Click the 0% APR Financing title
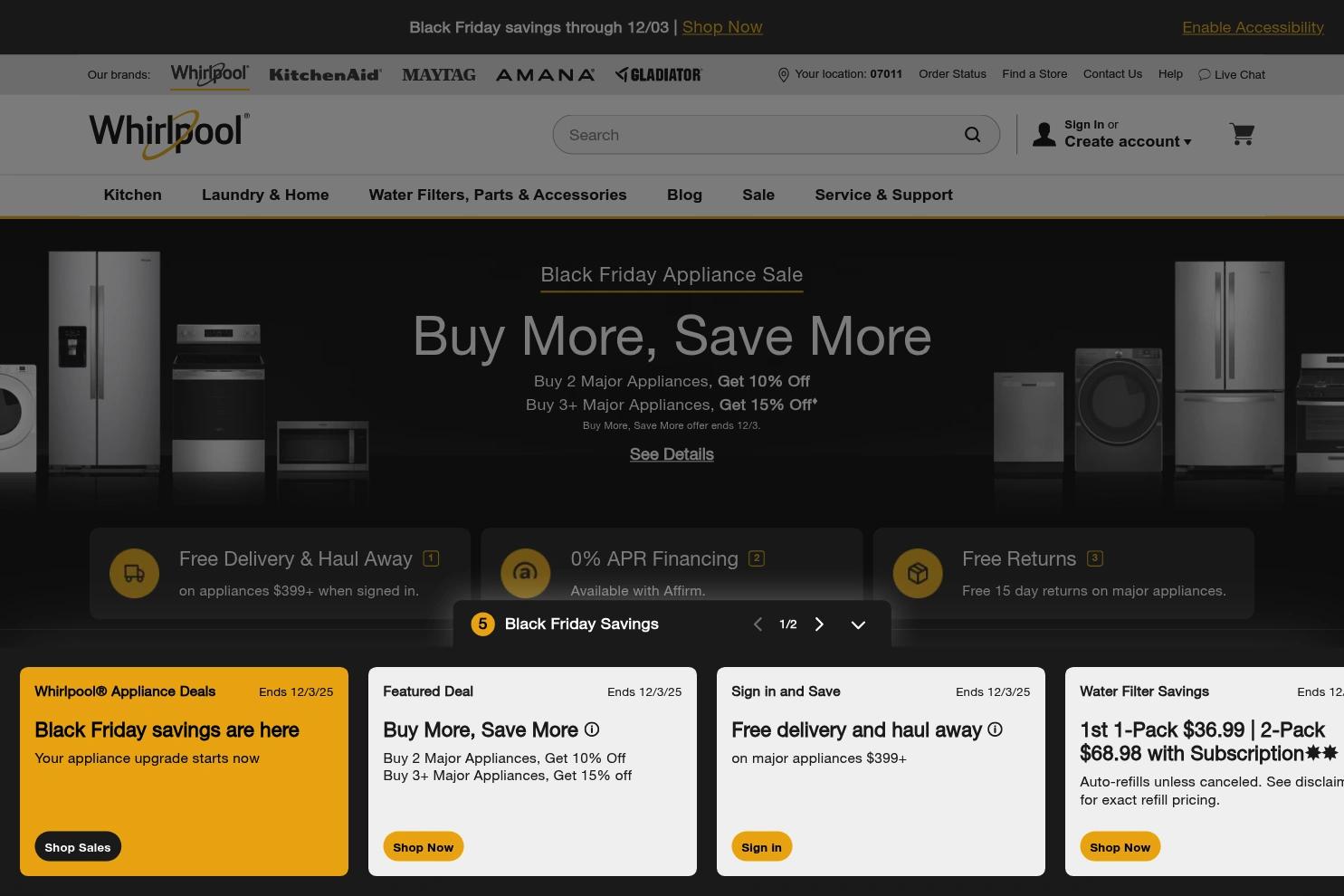This screenshot has width=1344, height=896. pos(654,559)
